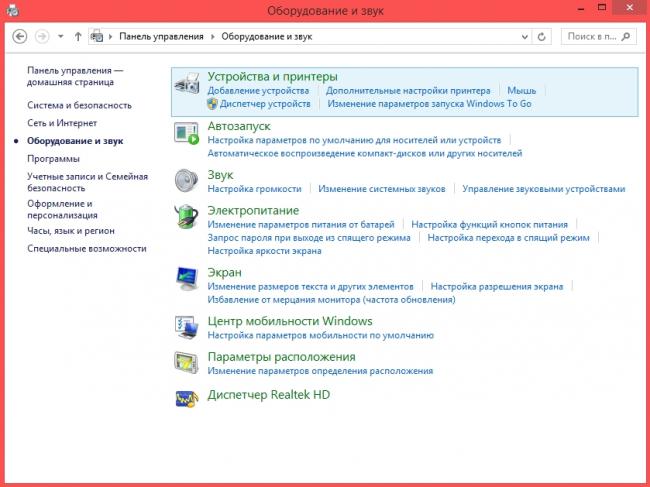Open Программы in sidebar
Viewport: 650px width, 487px height.
[53, 159]
